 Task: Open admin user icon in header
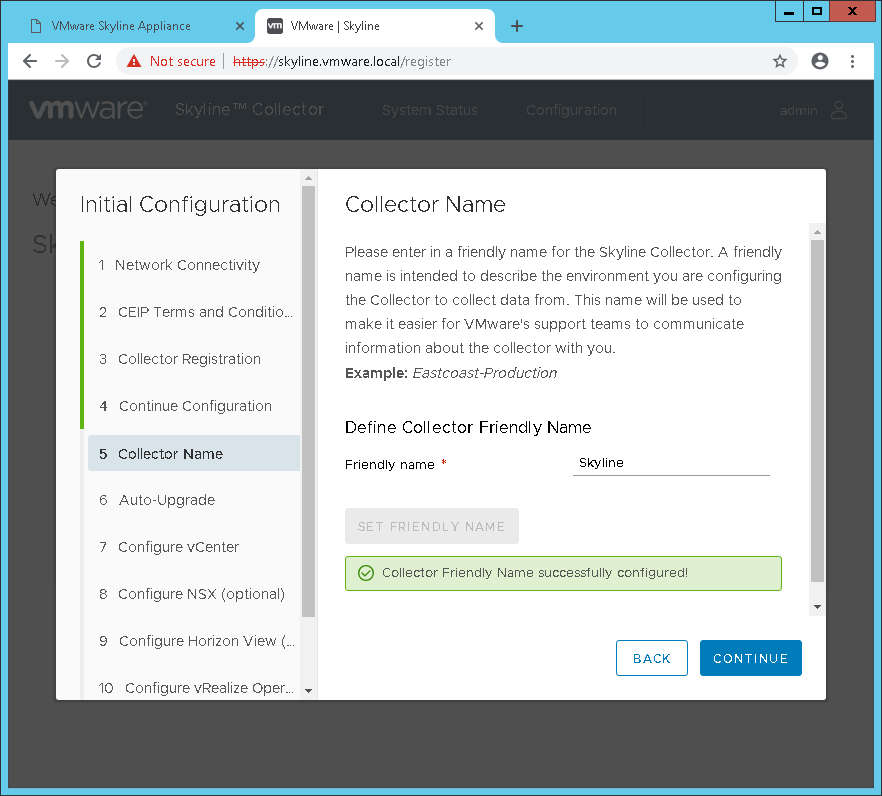[x=839, y=110]
